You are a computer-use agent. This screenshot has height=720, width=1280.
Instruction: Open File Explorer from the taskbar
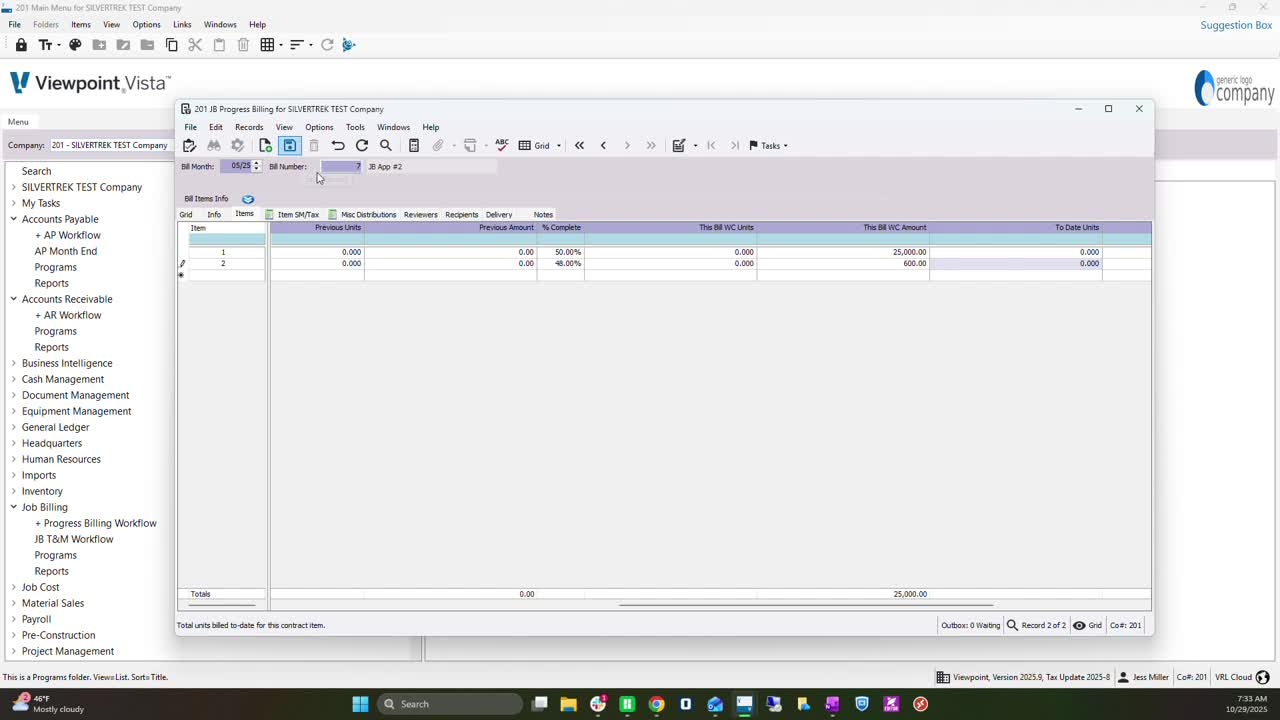click(x=568, y=704)
